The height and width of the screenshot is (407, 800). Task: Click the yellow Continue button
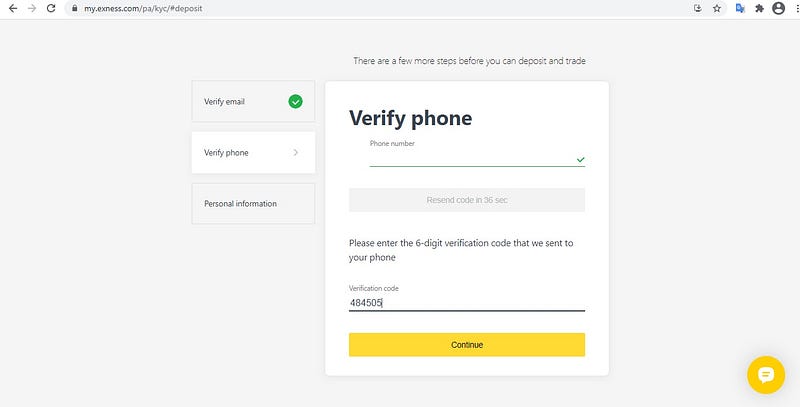click(x=467, y=345)
